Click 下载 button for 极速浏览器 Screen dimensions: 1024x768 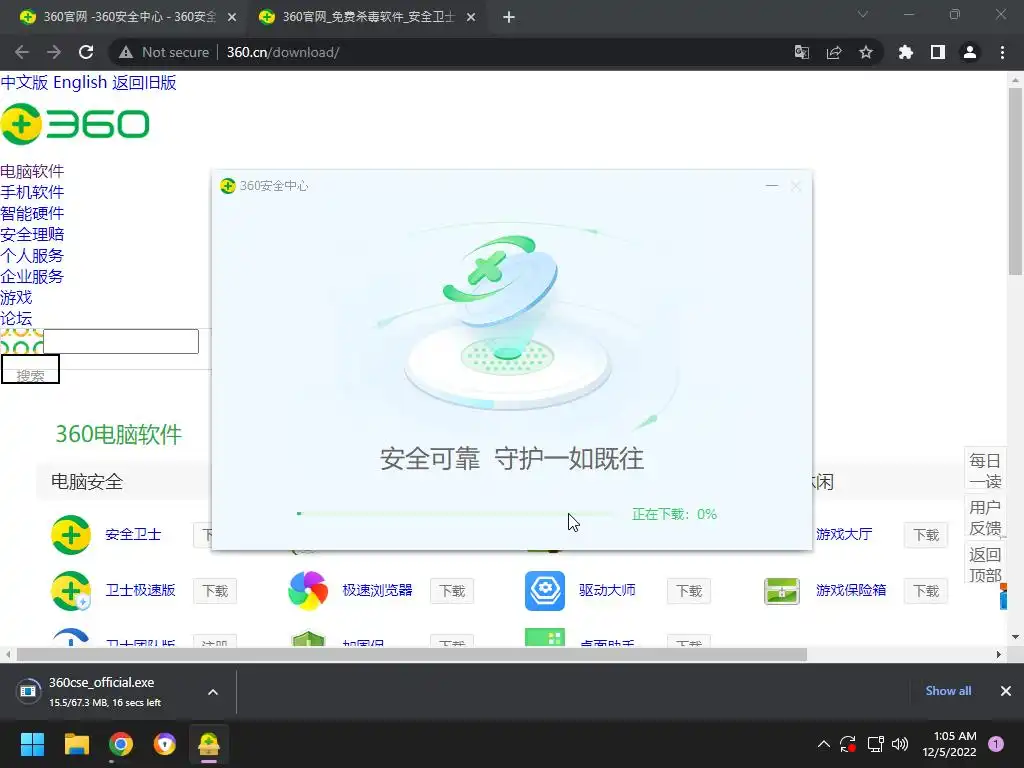click(452, 591)
